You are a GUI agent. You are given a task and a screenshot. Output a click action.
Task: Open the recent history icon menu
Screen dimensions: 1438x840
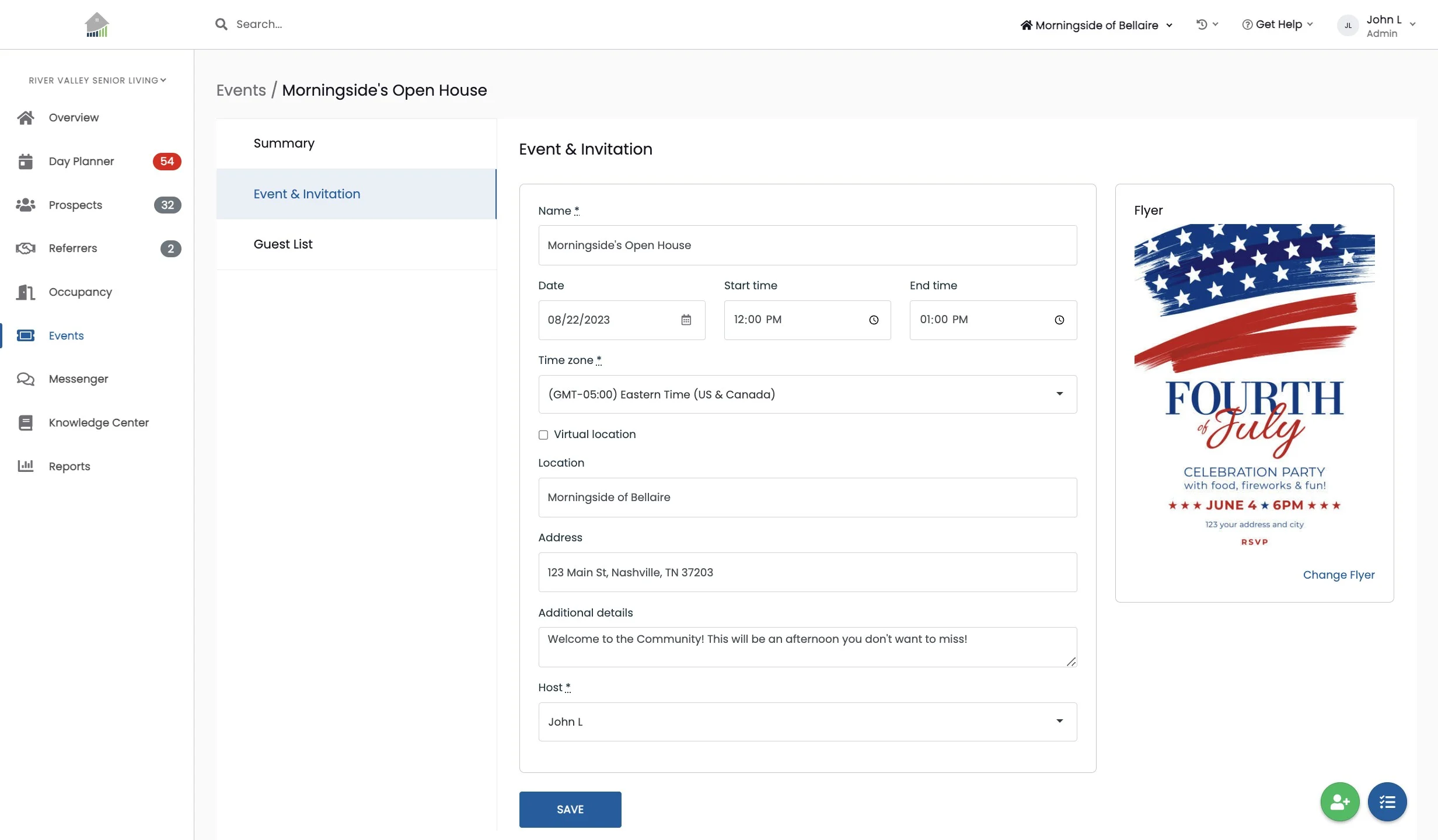[1206, 24]
